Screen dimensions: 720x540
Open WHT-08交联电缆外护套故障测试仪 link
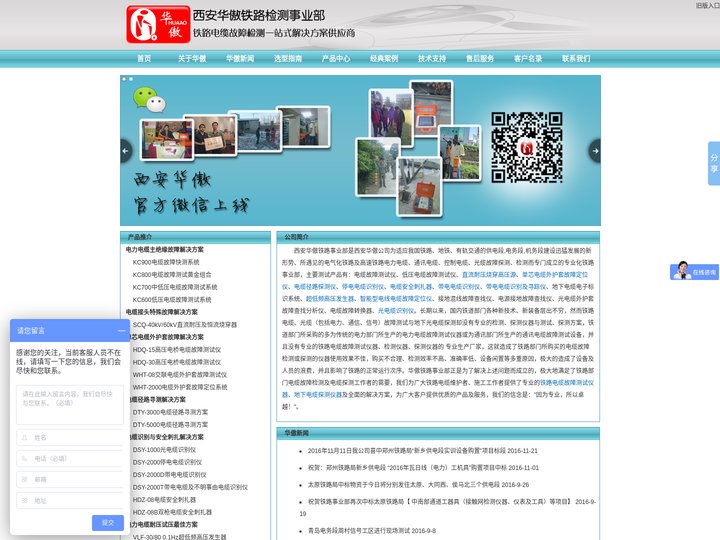180,375
